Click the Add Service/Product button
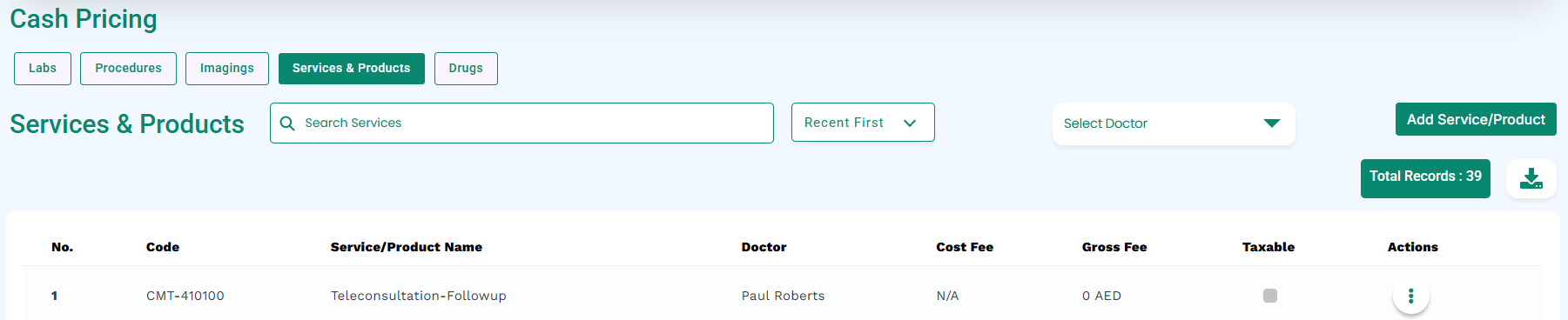The image size is (1568, 320). (x=1476, y=120)
